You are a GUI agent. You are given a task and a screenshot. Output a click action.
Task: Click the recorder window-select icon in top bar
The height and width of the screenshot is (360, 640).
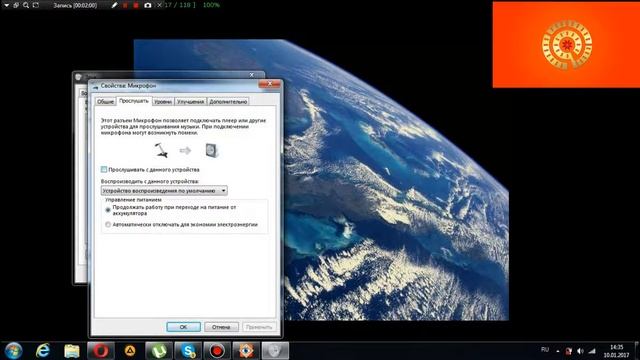tap(16, 5)
